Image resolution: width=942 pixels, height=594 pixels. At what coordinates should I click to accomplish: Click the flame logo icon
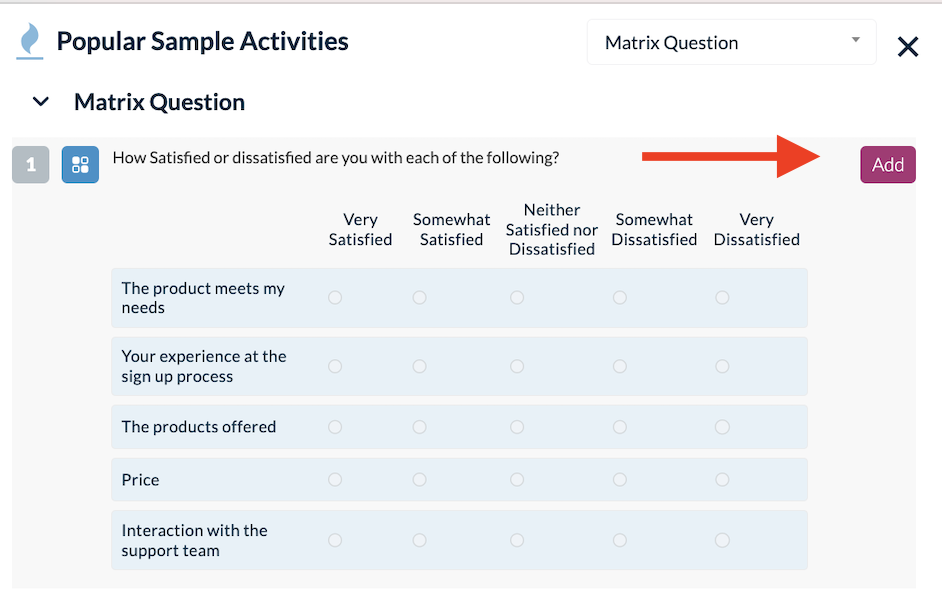coord(31,40)
